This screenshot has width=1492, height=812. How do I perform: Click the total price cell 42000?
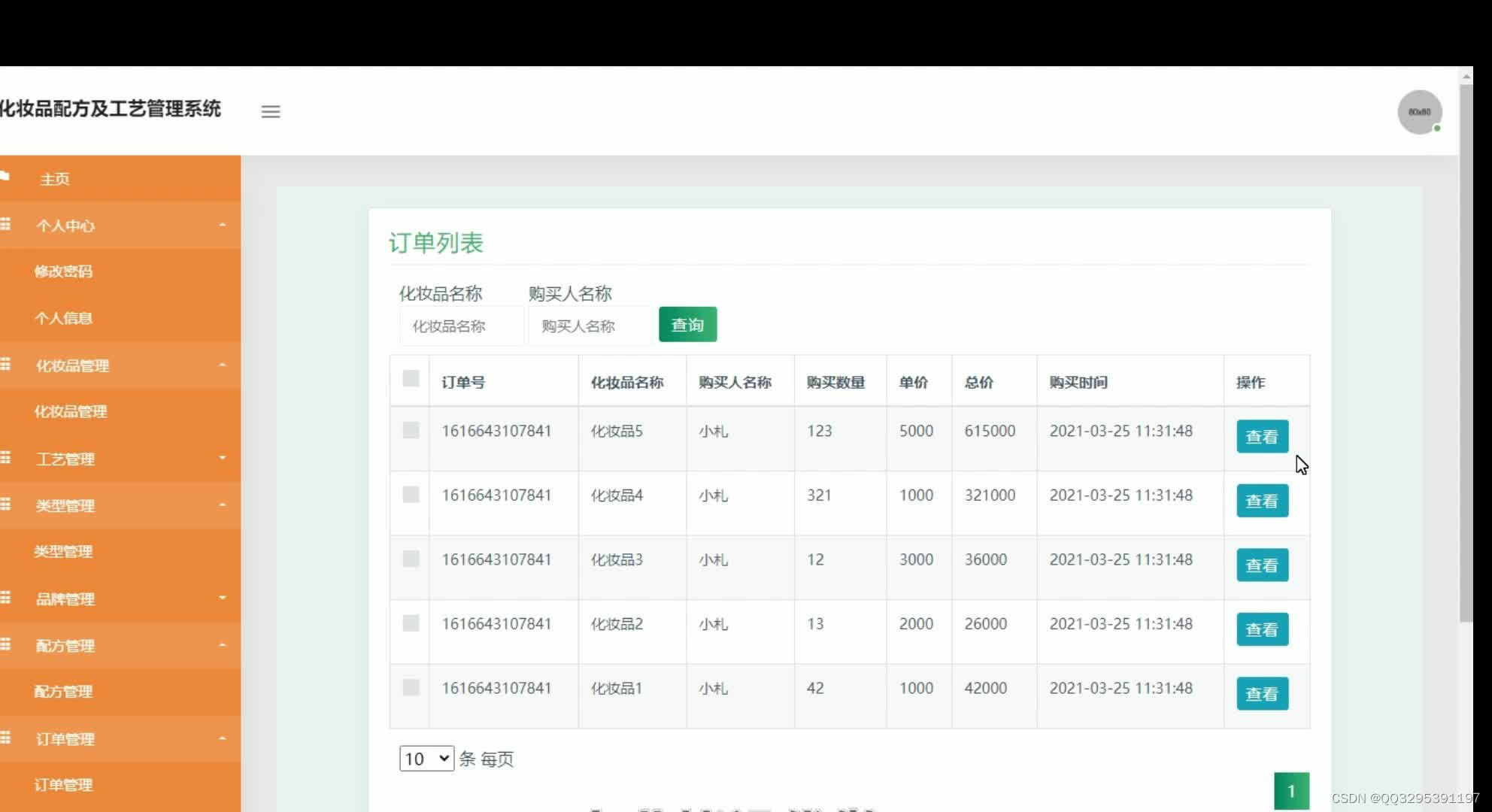(985, 688)
